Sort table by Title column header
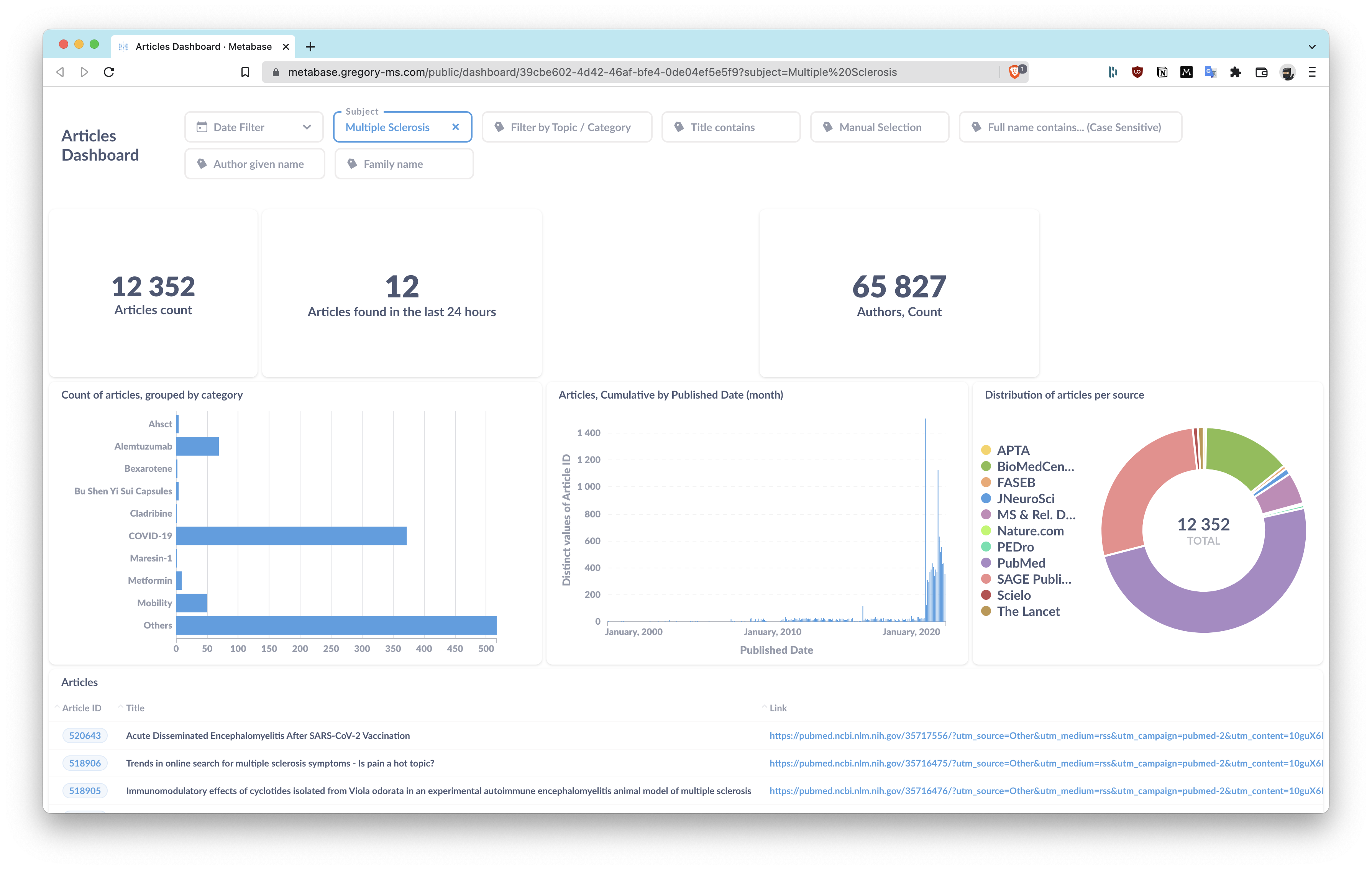1372x870 pixels. 135,707
